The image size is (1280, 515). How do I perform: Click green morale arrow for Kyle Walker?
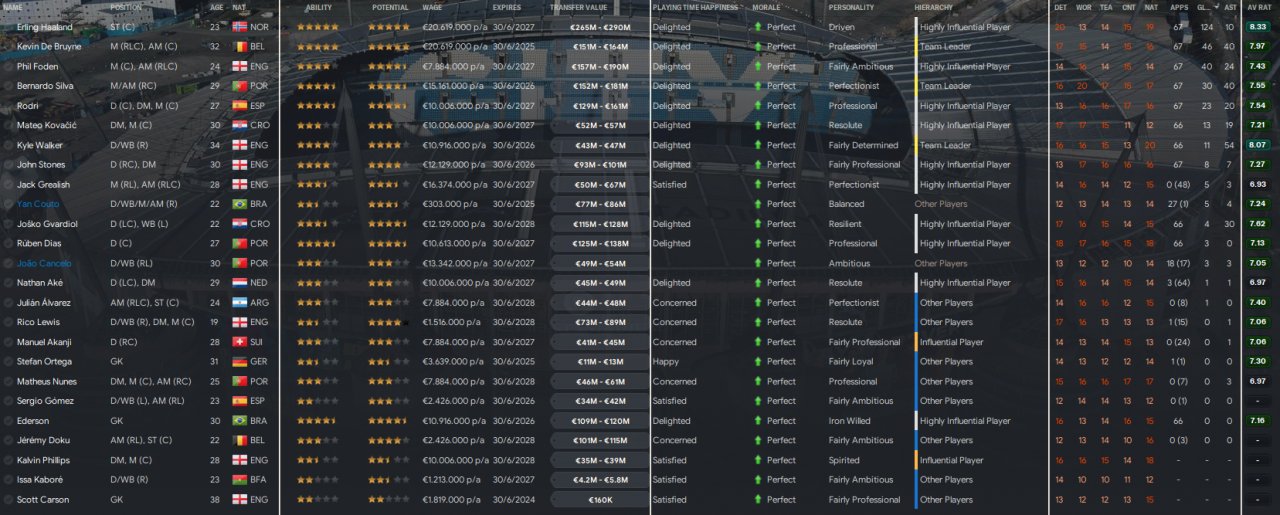tap(758, 145)
